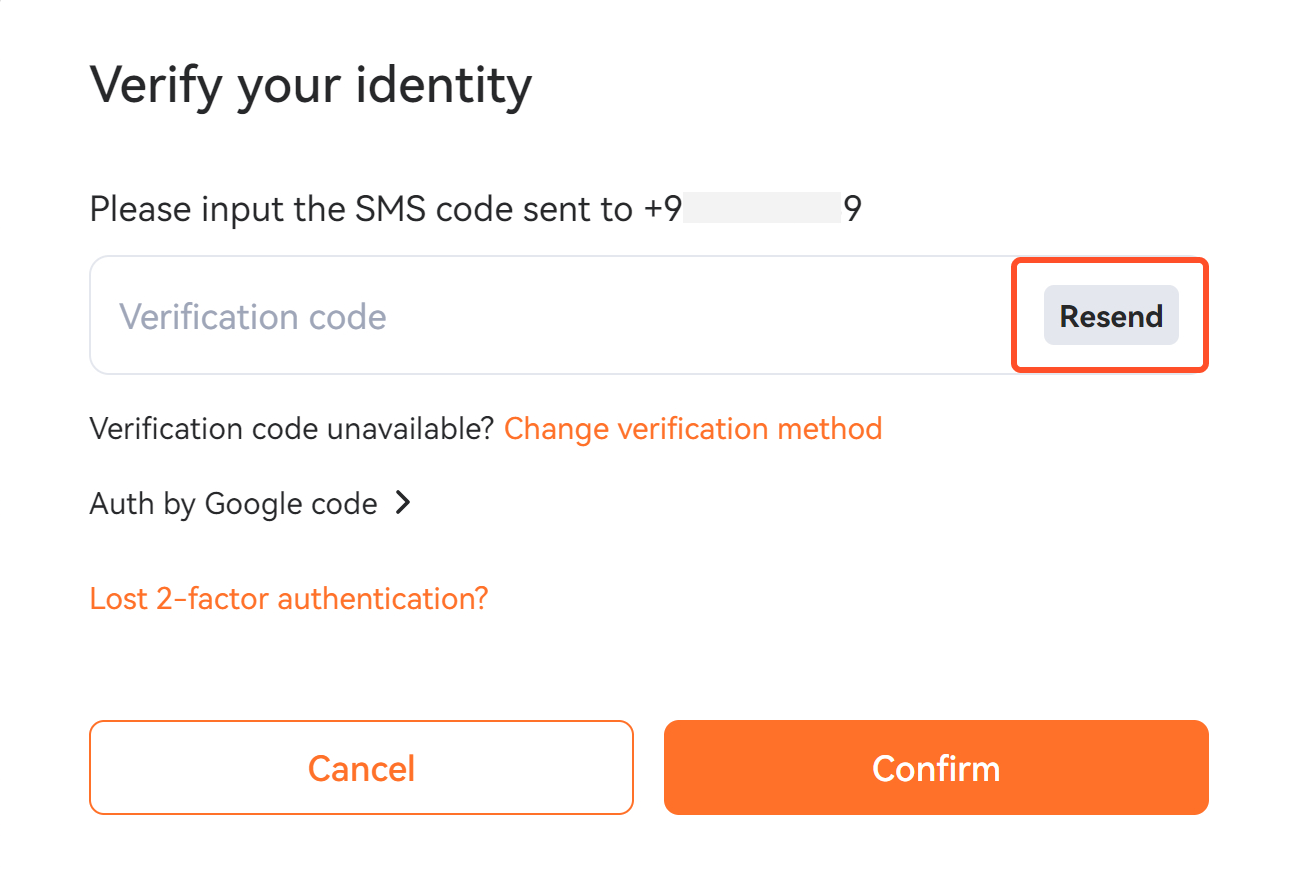The height and width of the screenshot is (872, 1290).
Task: Select Auth by Google code option
Action: (234, 504)
